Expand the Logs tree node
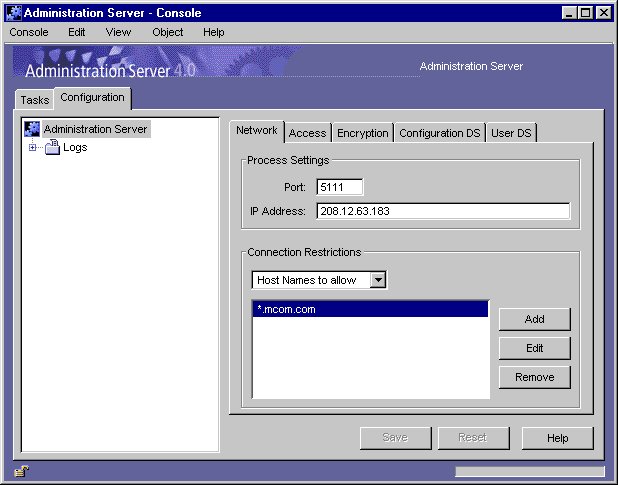This screenshot has width=618, height=485. pyautogui.click(x=32, y=147)
